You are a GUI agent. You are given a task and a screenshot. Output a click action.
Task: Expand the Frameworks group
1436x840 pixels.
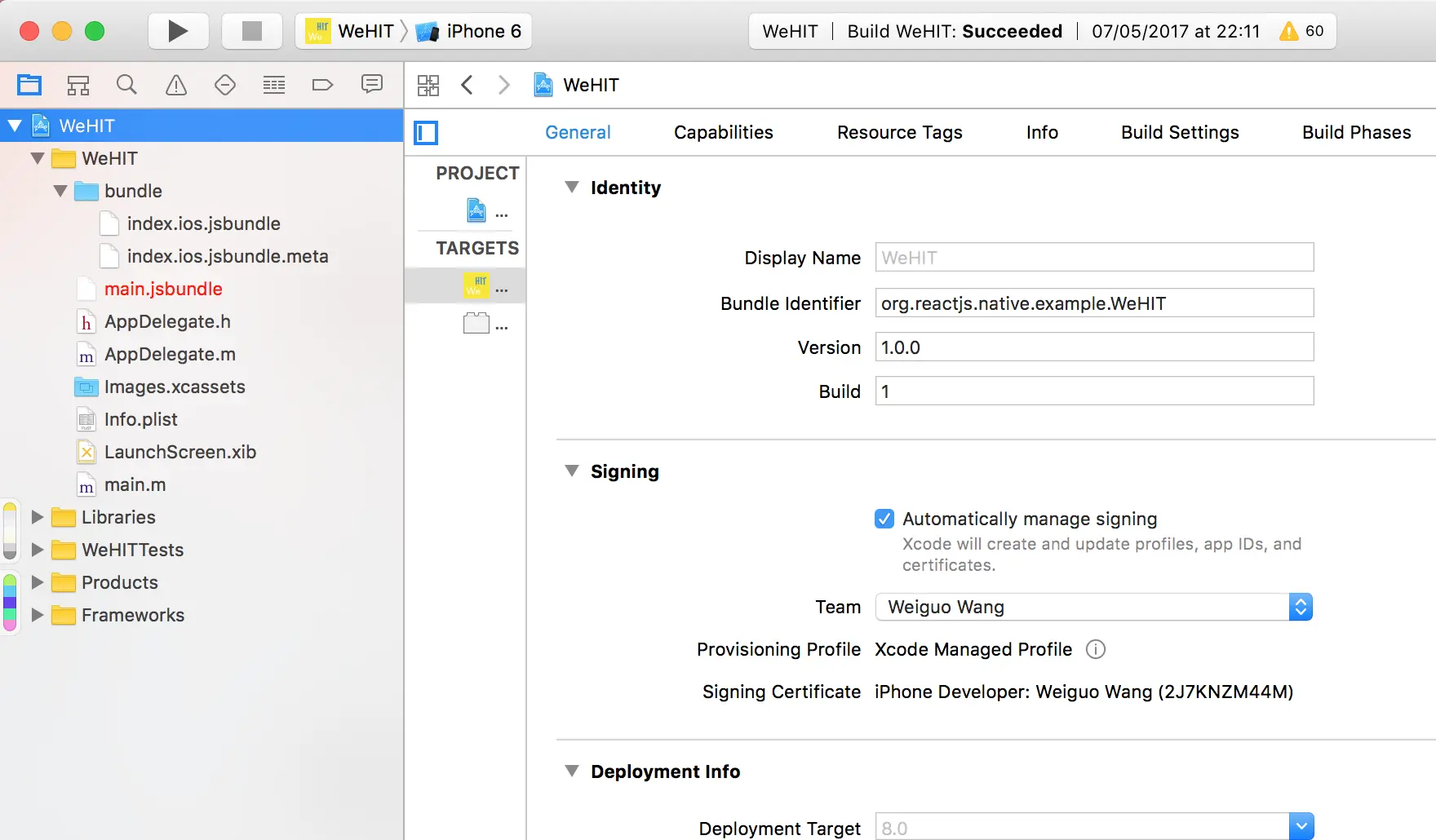38,615
